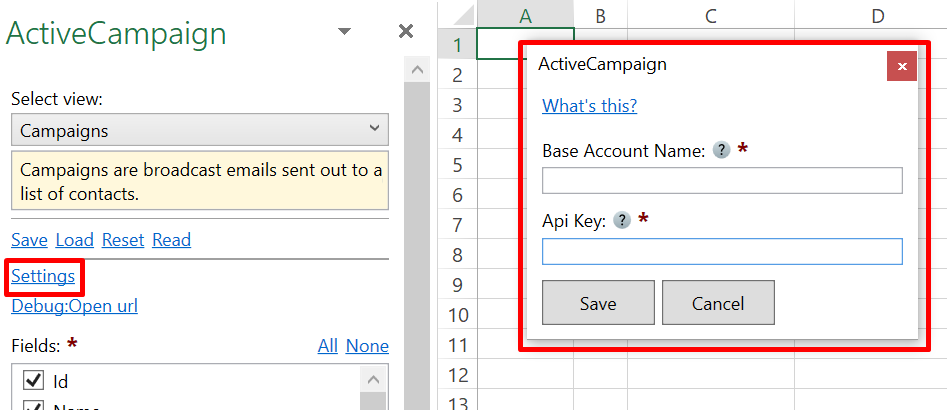This screenshot has height=410, width=947.
Task: Click the Save link in the task pane
Action: click(x=29, y=240)
